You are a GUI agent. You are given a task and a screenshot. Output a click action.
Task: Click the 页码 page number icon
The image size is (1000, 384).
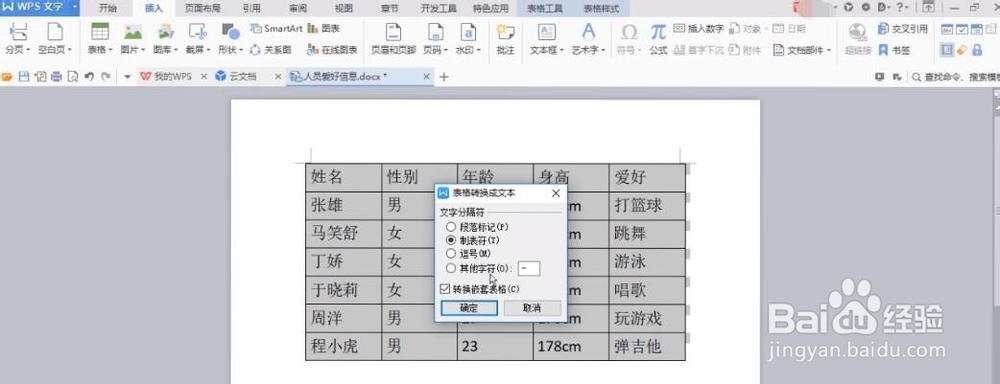[x=436, y=32]
